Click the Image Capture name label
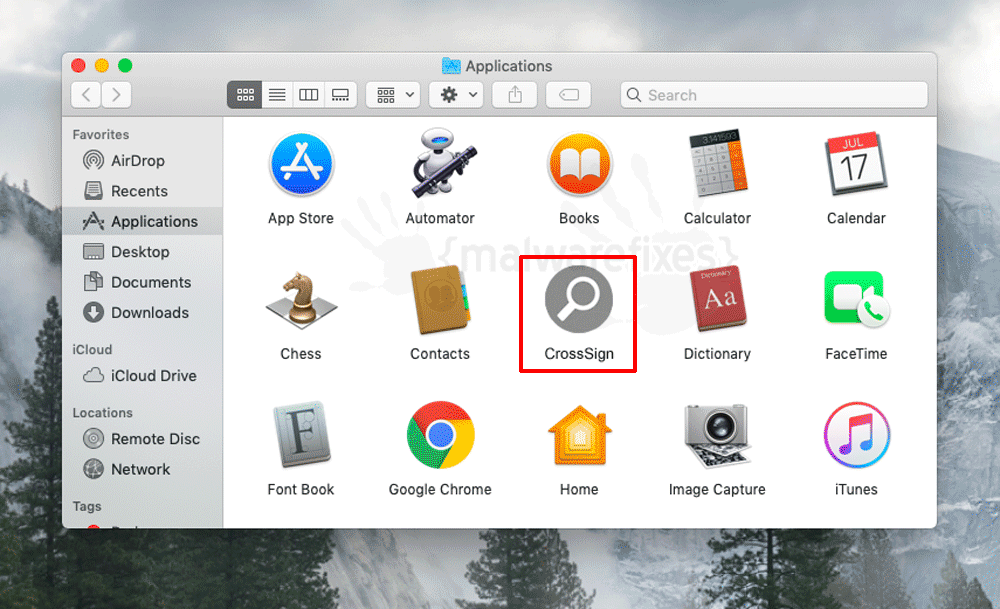The image size is (1000, 609). click(x=717, y=490)
